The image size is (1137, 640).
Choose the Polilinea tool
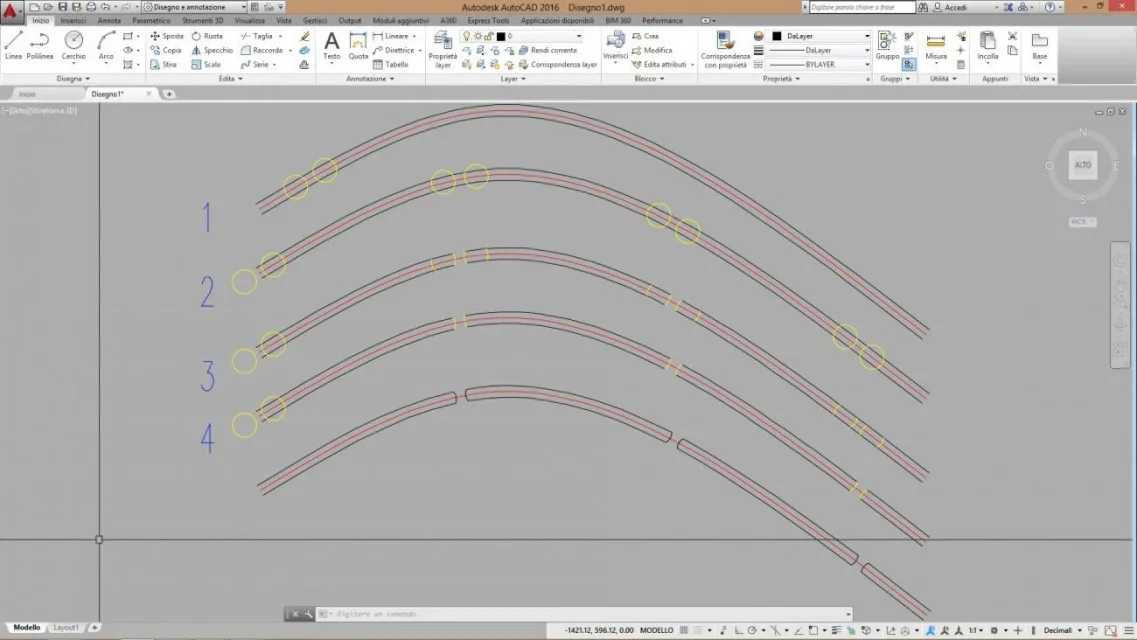[40, 45]
